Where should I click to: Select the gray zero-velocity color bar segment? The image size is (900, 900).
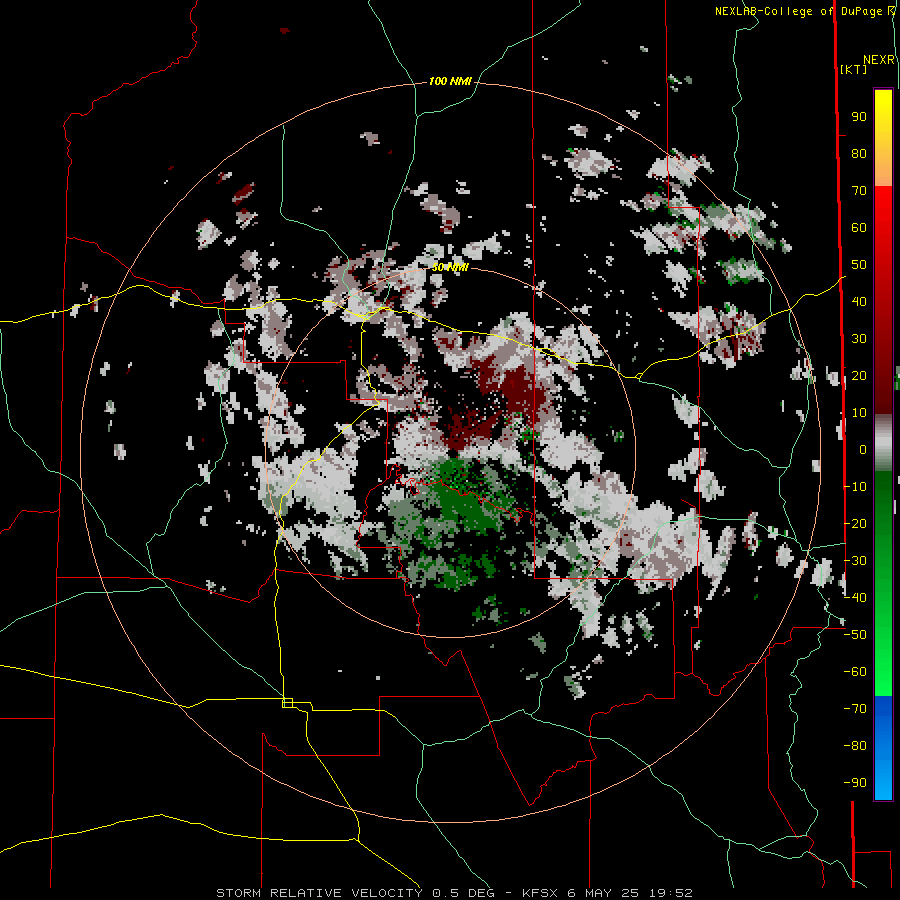pos(883,443)
